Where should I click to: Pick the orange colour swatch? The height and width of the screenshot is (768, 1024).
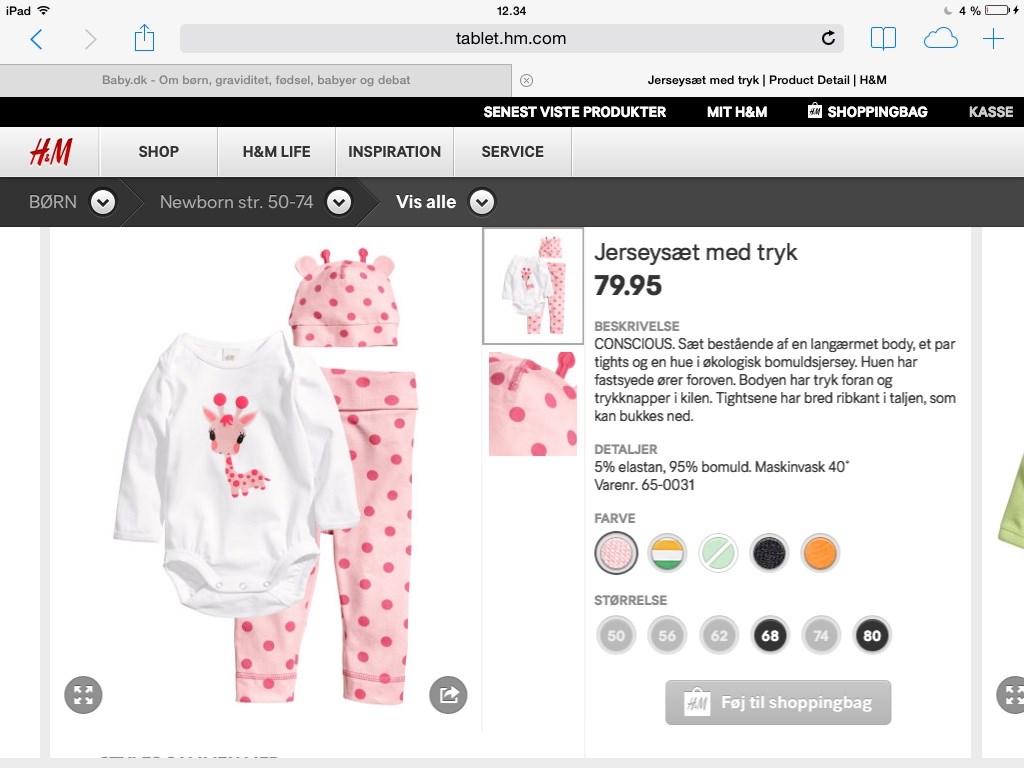[x=820, y=552]
